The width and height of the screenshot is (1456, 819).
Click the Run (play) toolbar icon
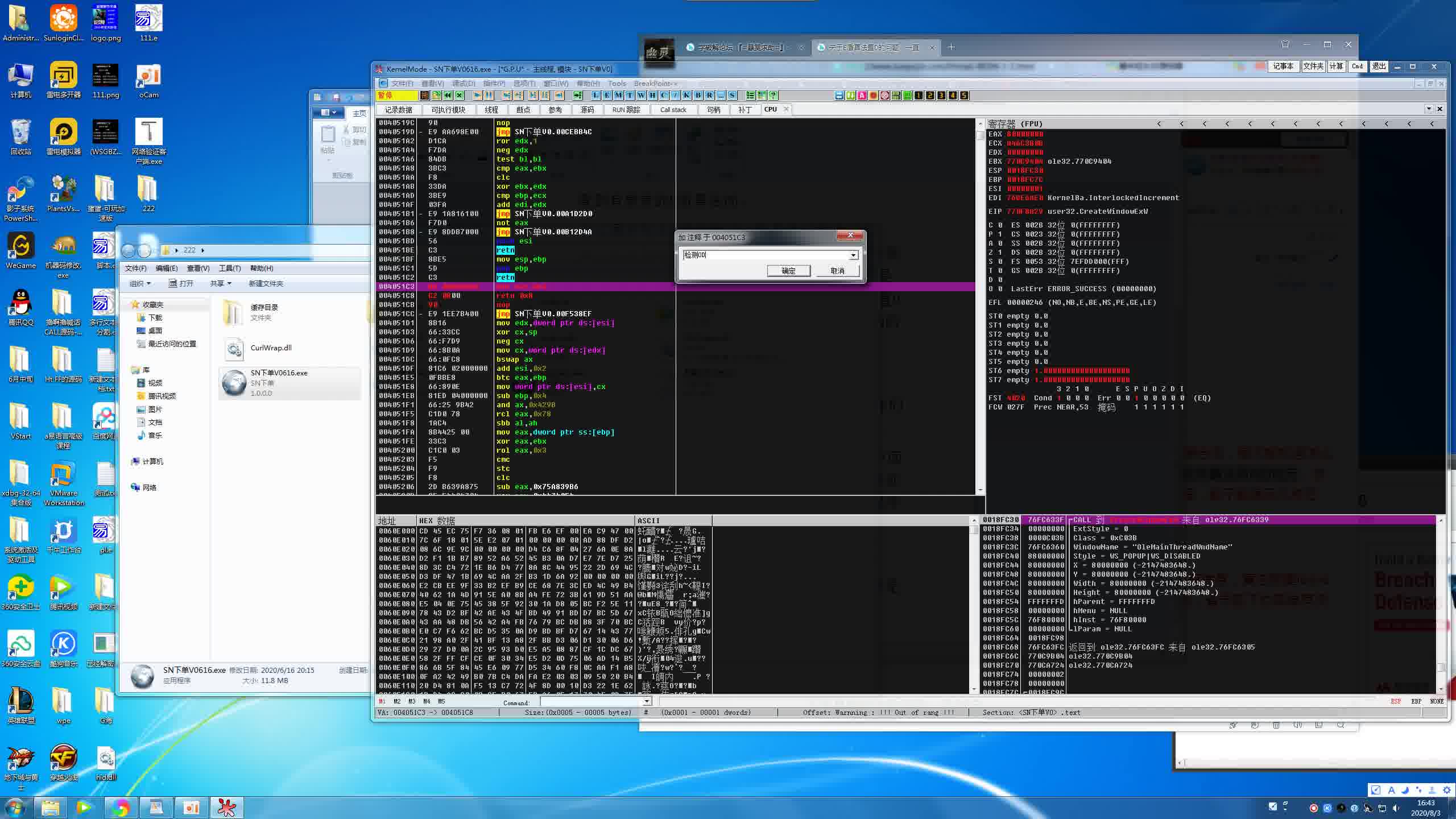[477, 96]
